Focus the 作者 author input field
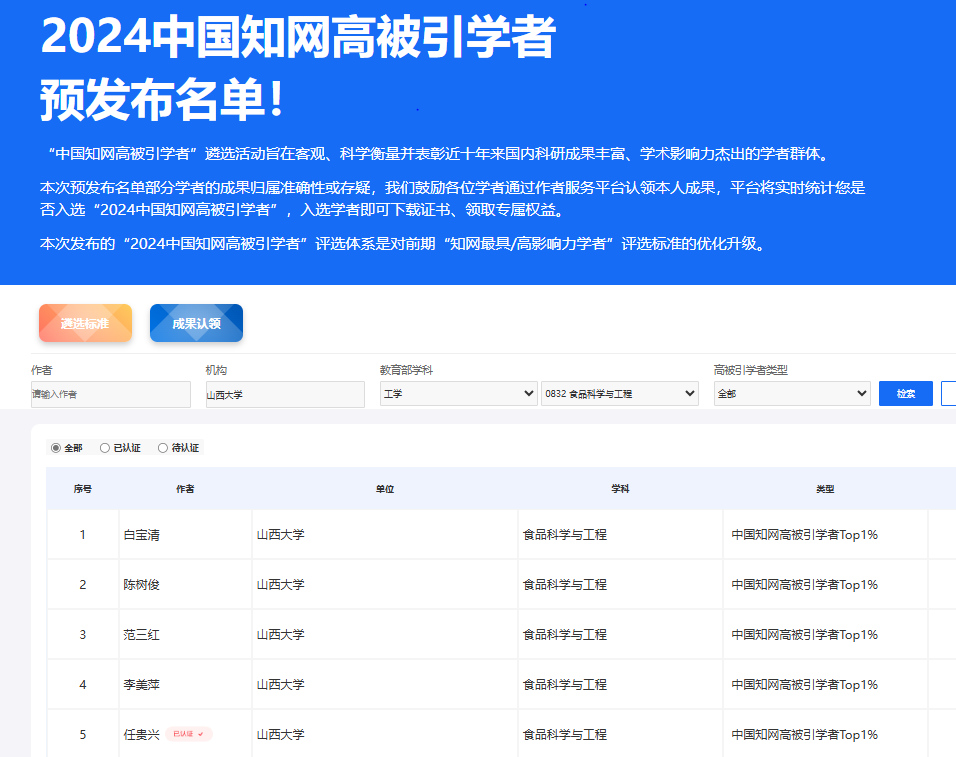 point(110,394)
